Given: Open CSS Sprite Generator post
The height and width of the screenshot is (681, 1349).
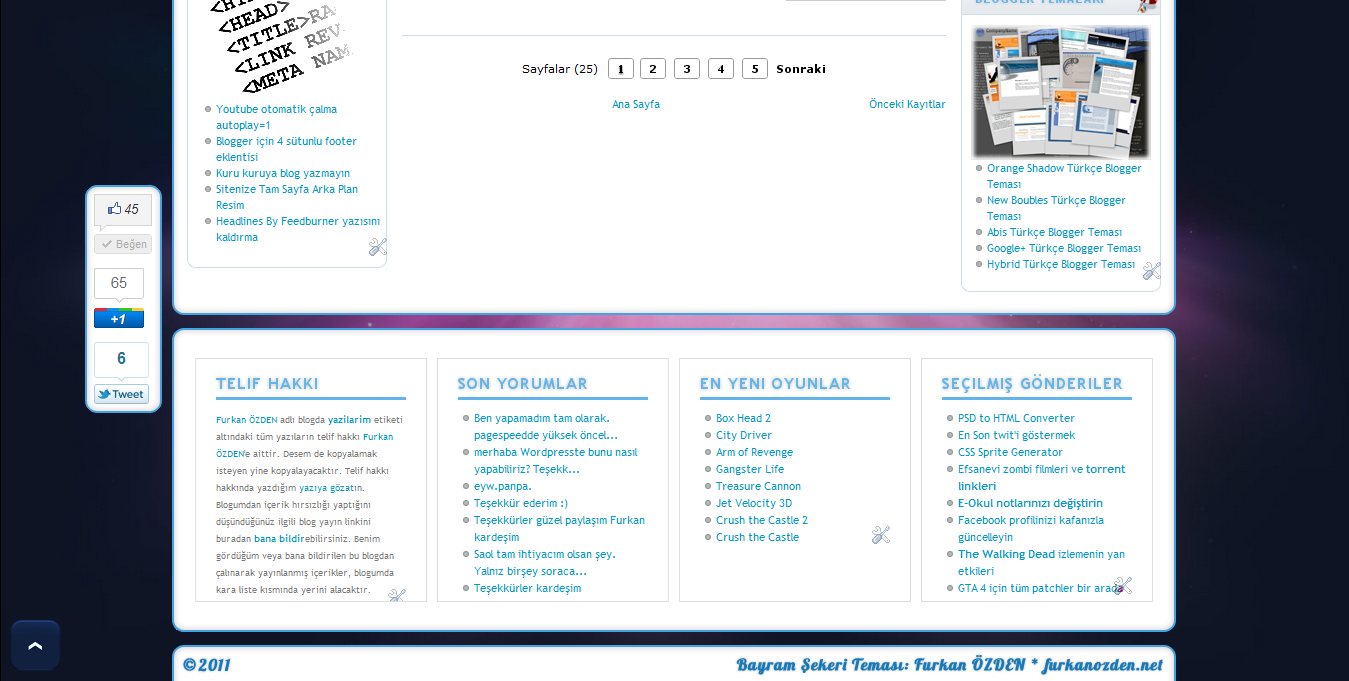Looking at the screenshot, I should click(1010, 452).
